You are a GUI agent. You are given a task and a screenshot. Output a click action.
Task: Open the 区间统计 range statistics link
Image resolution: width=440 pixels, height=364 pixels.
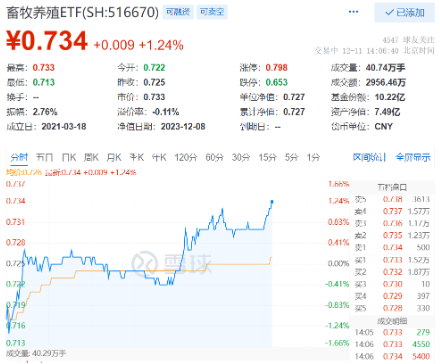tap(369, 157)
